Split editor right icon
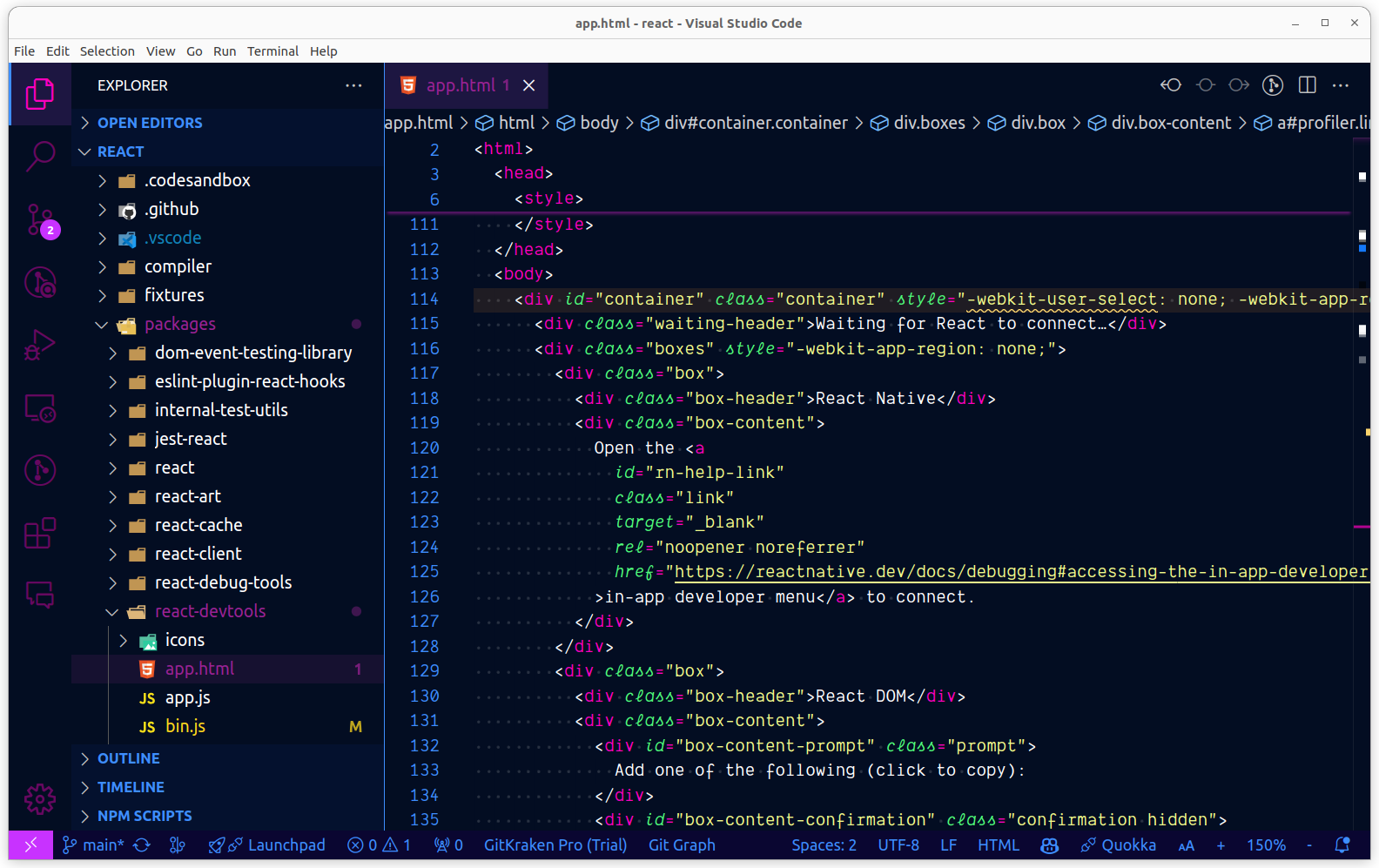 pos(1307,84)
